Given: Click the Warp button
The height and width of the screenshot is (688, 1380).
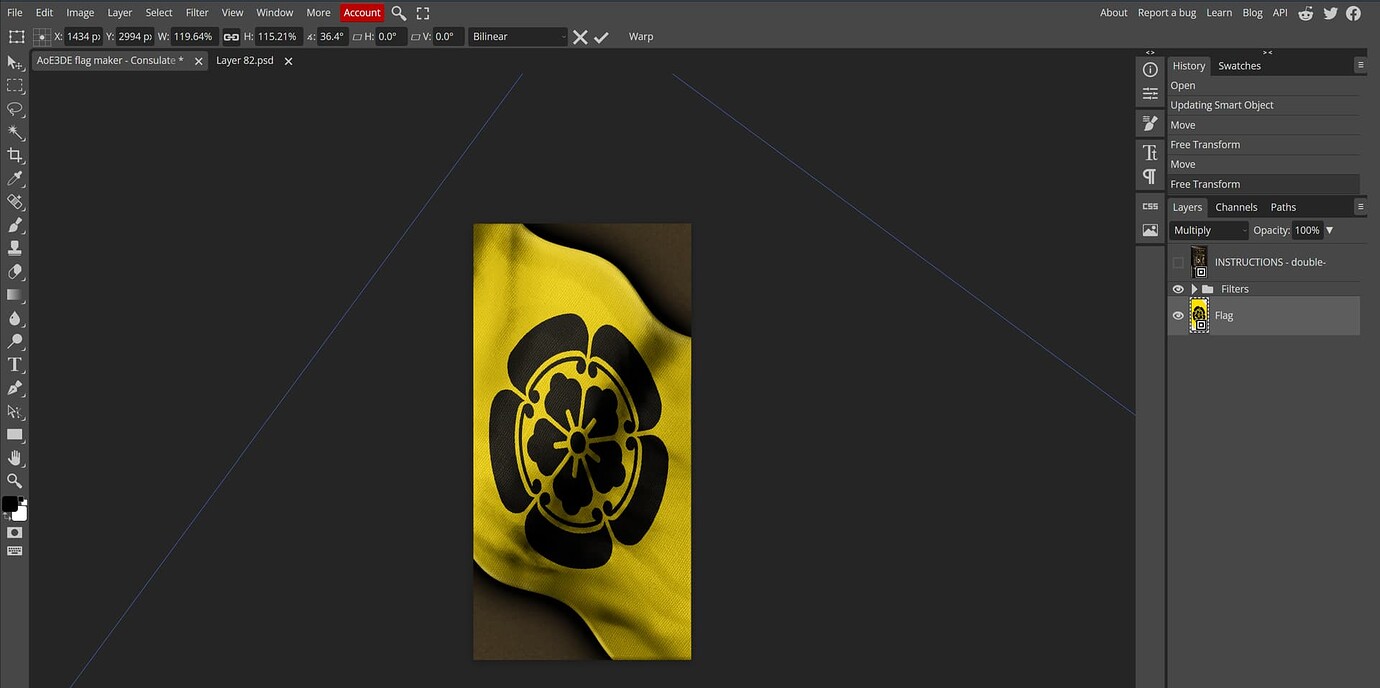Looking at the screenshot, I should click(x=640, y=36).
